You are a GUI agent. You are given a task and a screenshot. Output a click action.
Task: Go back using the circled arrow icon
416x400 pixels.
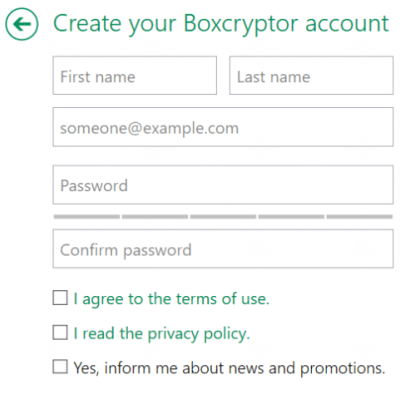click(x=22, y=24)
